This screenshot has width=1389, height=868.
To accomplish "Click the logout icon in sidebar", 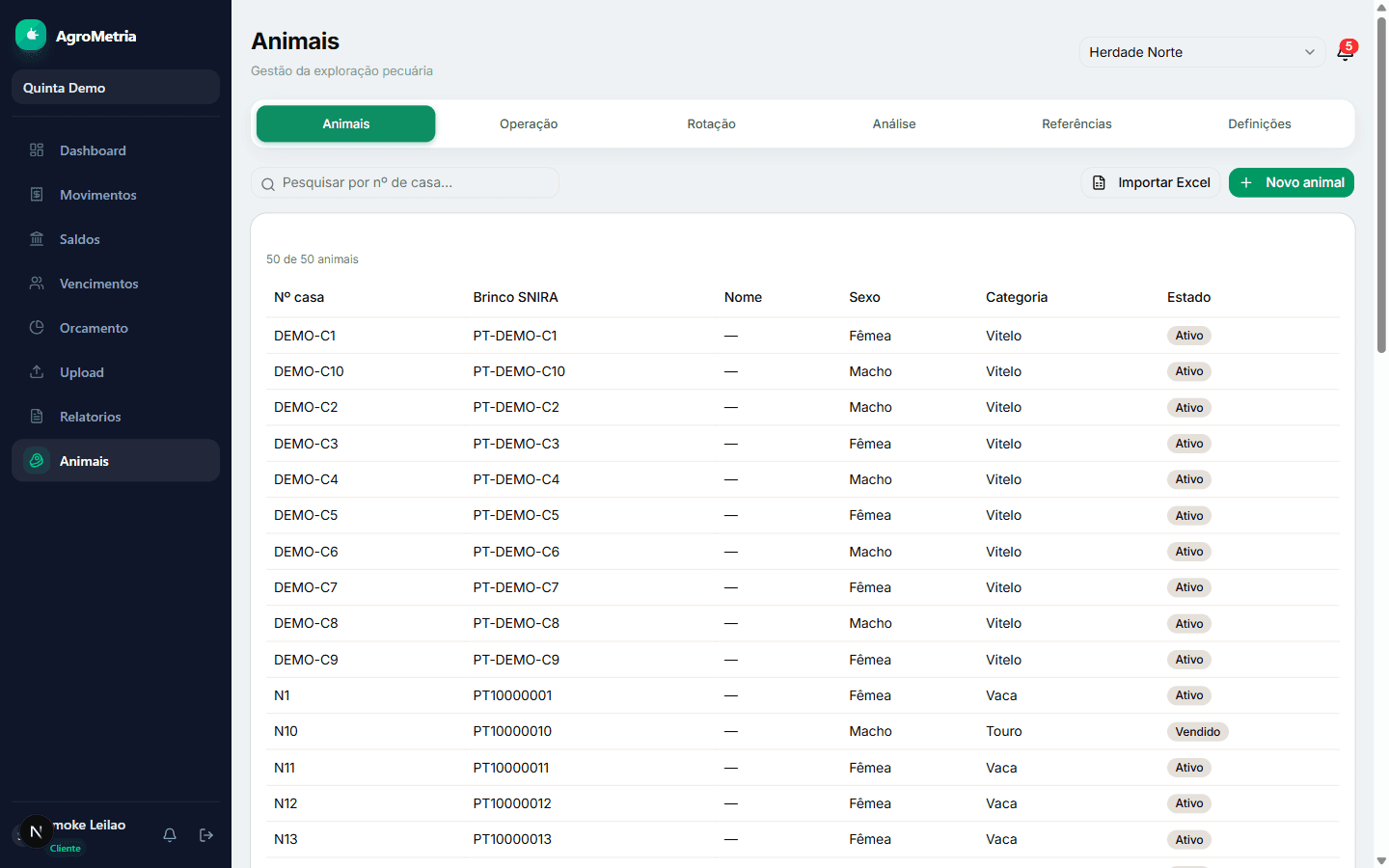I will pyautogui.click(x=206, y=835).
